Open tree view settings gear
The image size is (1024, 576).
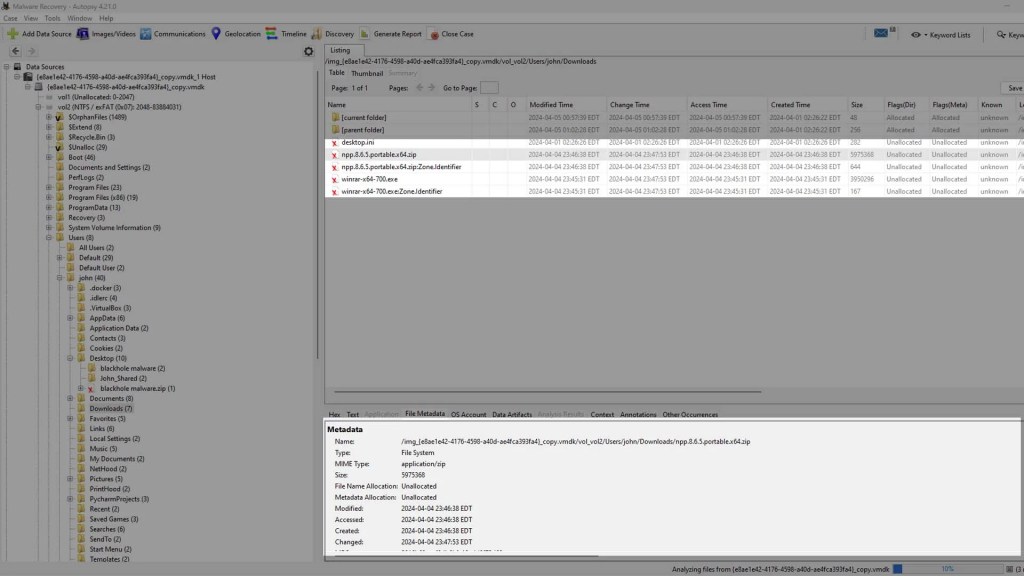[308, 51]
